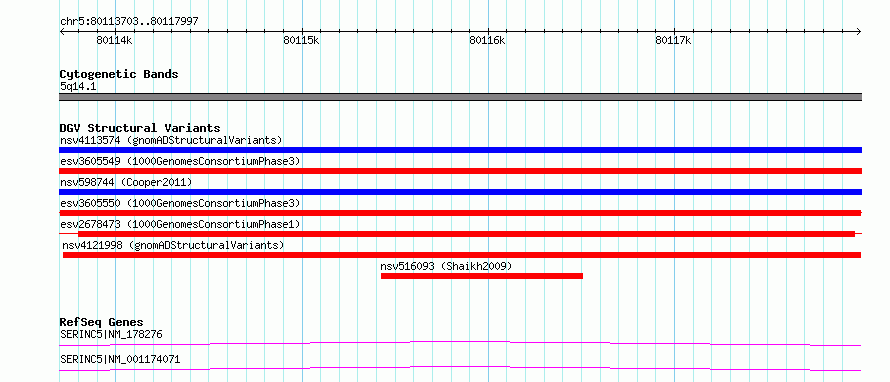Click the ruler's right arrowhead

pyautogui.click(x=859, y=32)
